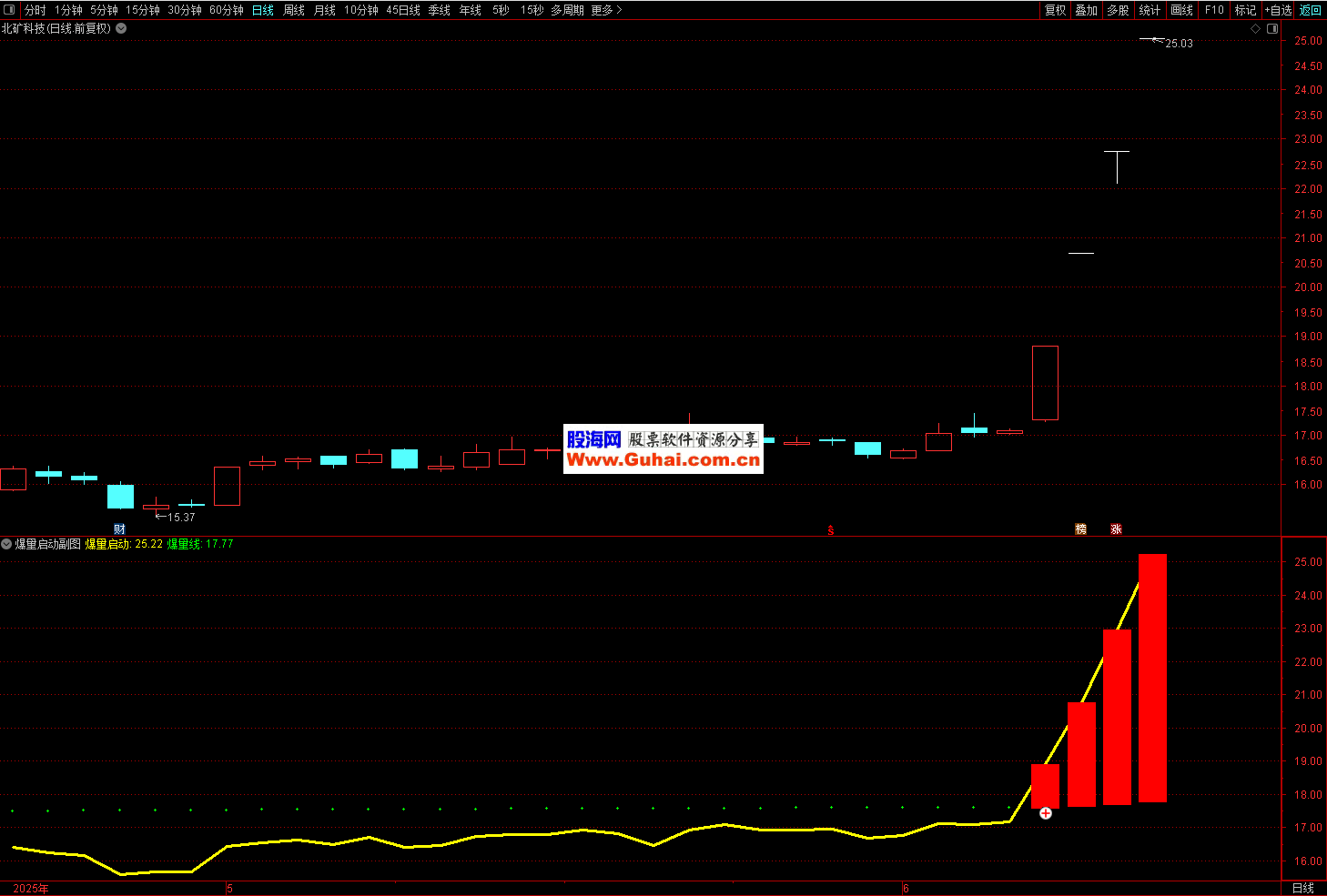Click the 返回 back button
Image resolution: width=1327 pixels, height=896 pixels.
click(x=1311, y=10)
